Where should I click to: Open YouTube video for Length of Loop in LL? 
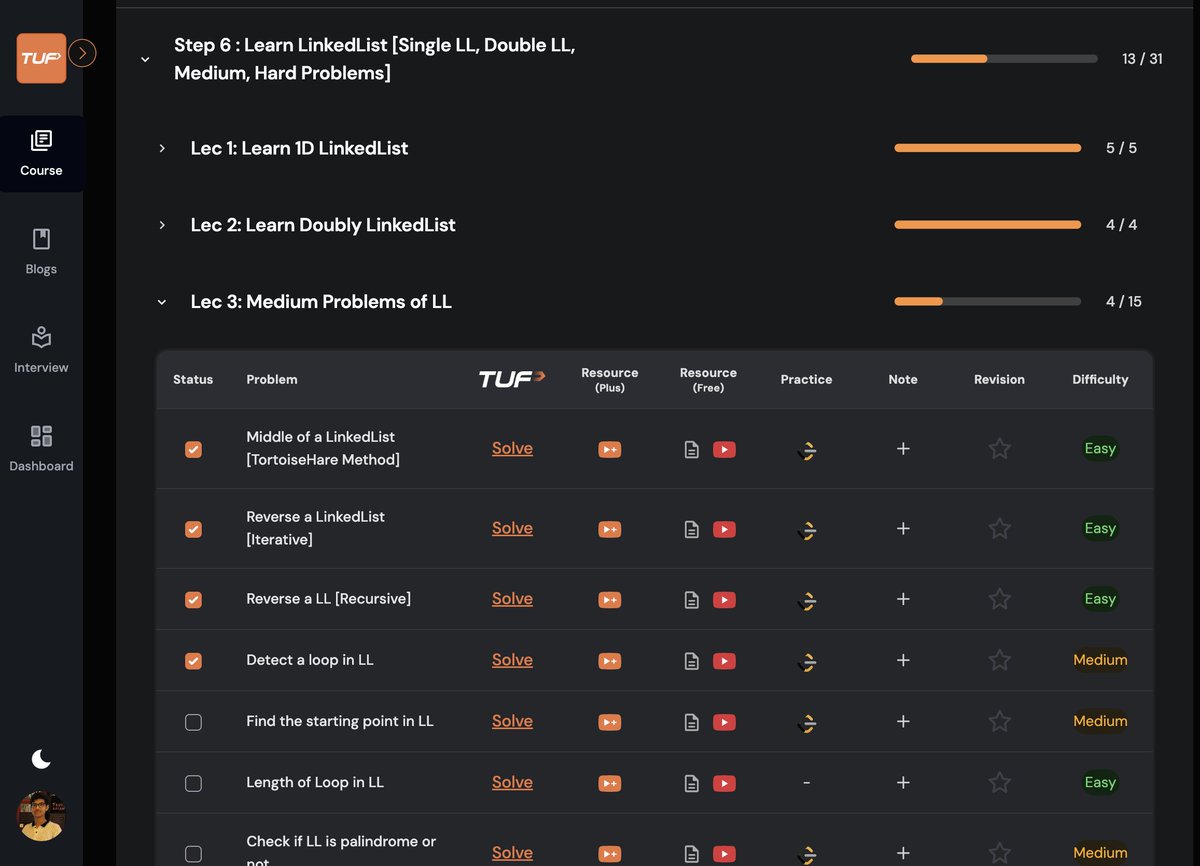(724, 783)
